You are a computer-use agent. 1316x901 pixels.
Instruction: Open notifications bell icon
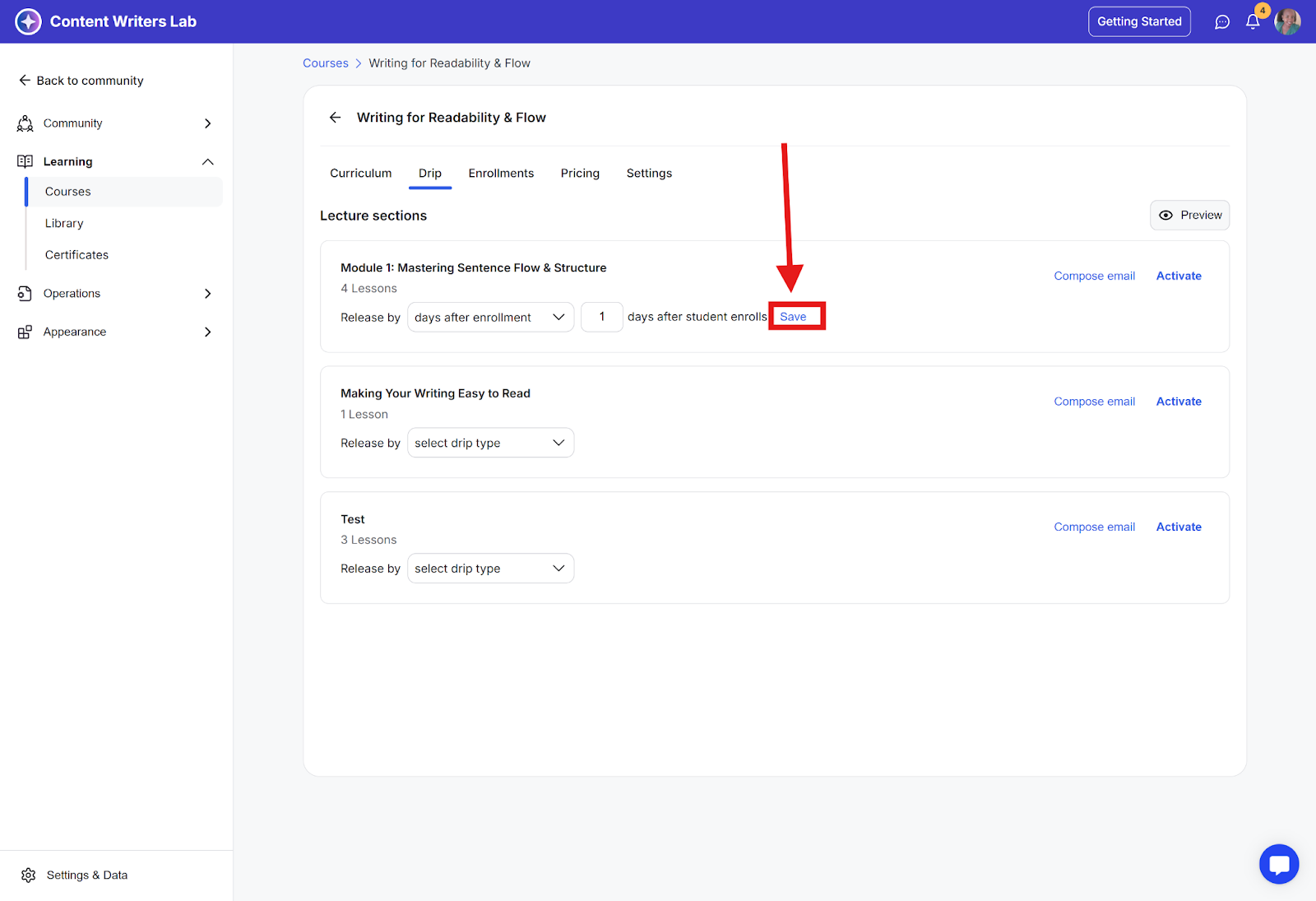(x=1253, y=22)
